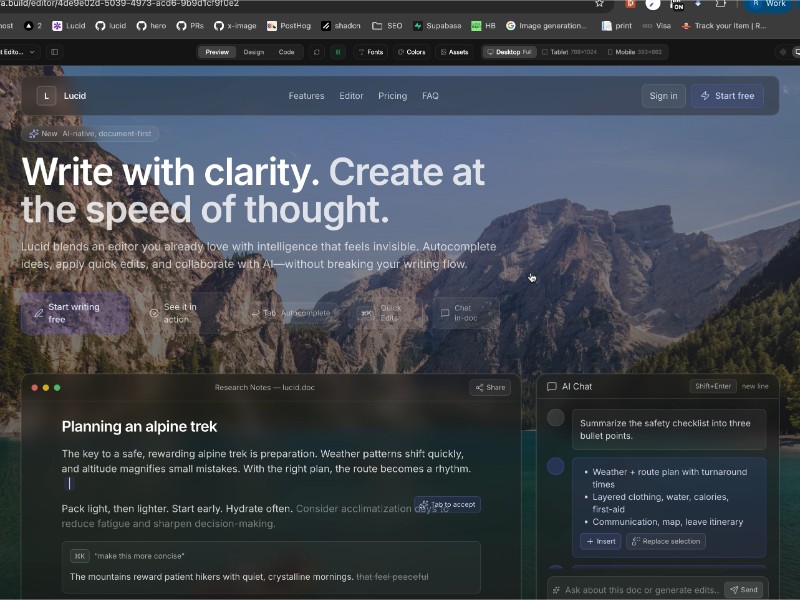Image resolution: width=800 pixels, height=600 pixels.
Task: Select Tablet 768×1024 viewport
Action: click(x=569, y=52)
